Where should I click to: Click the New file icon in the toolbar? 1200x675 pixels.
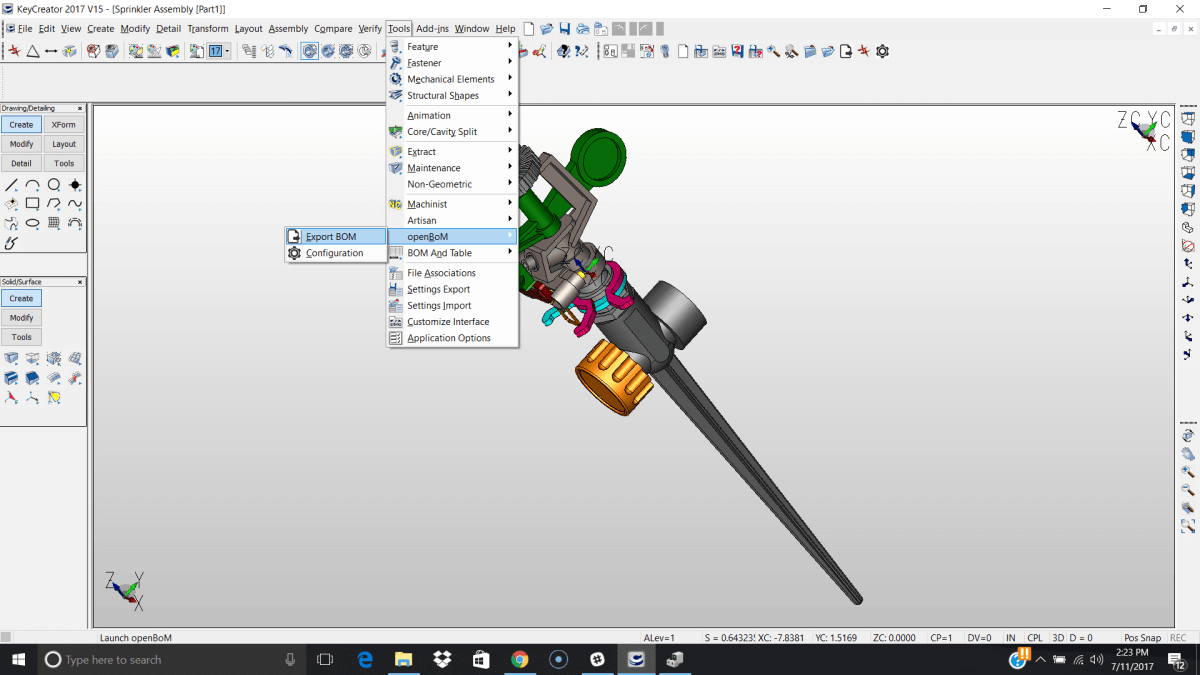click(530, 29)
